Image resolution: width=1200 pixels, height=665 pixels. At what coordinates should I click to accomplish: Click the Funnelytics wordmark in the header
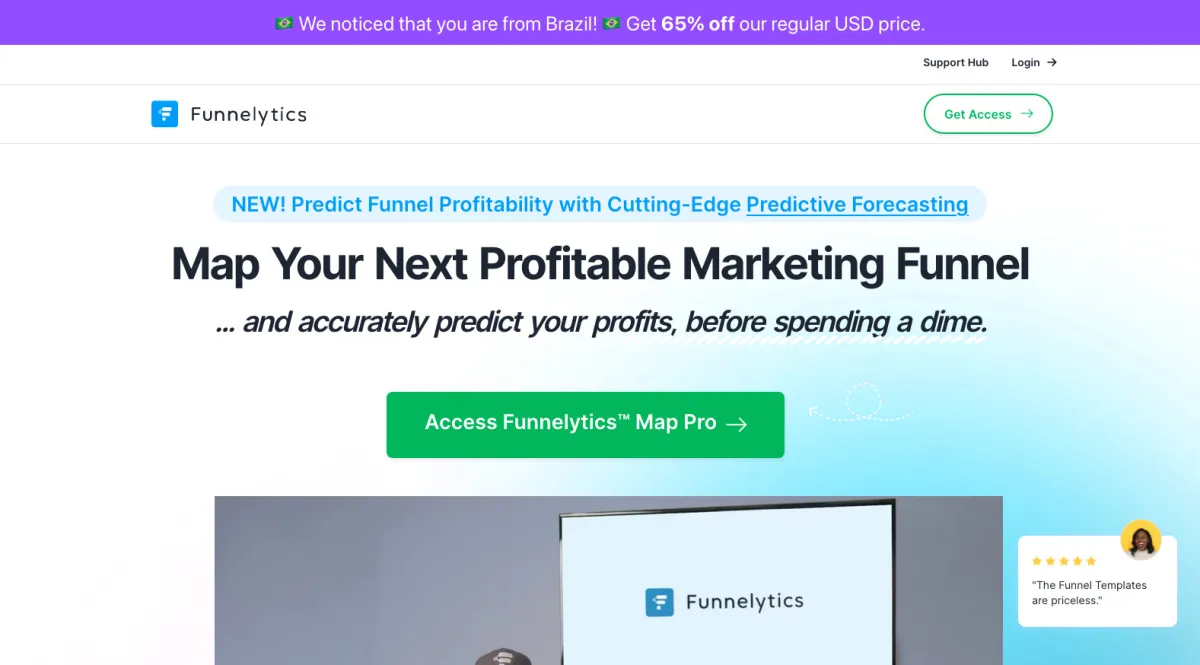tap(248, 115)
